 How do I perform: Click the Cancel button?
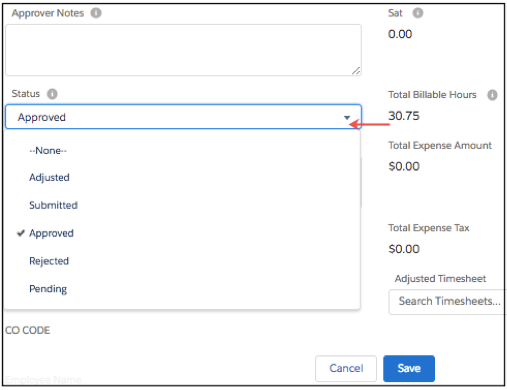[346, 368]
